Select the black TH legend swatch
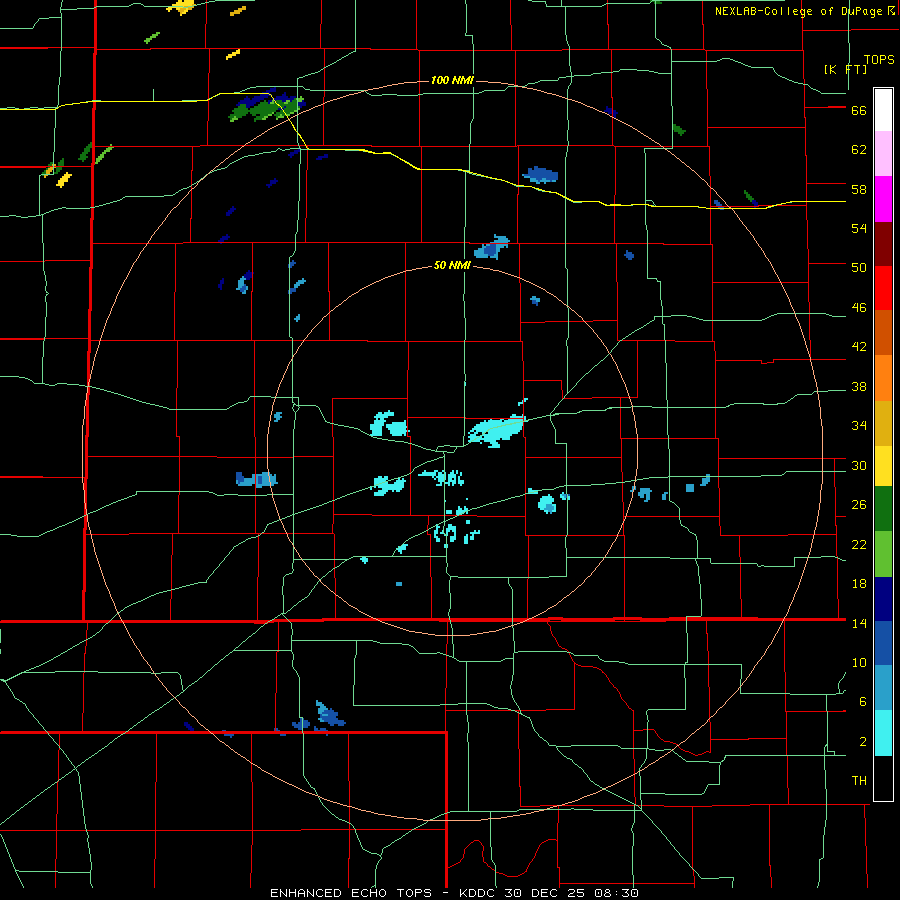 tap(883, 778)
